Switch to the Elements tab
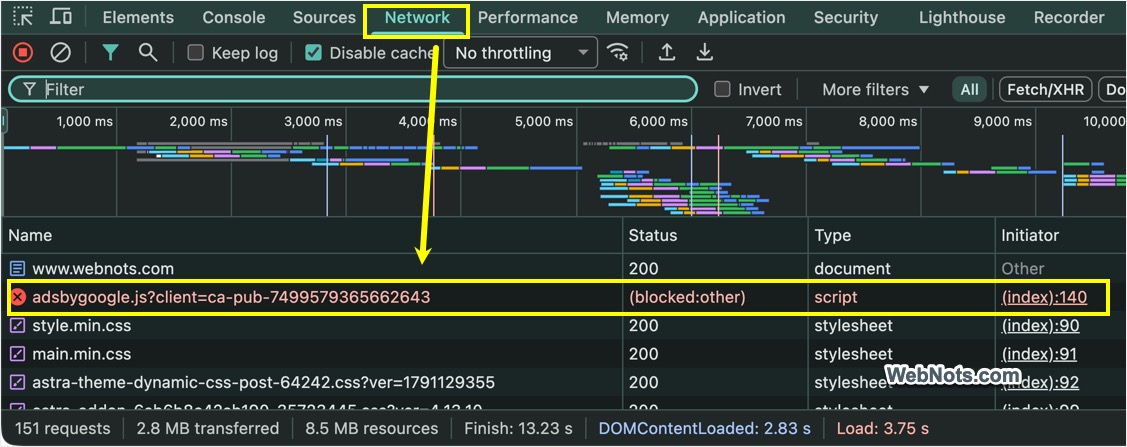 tap(138, 17)
